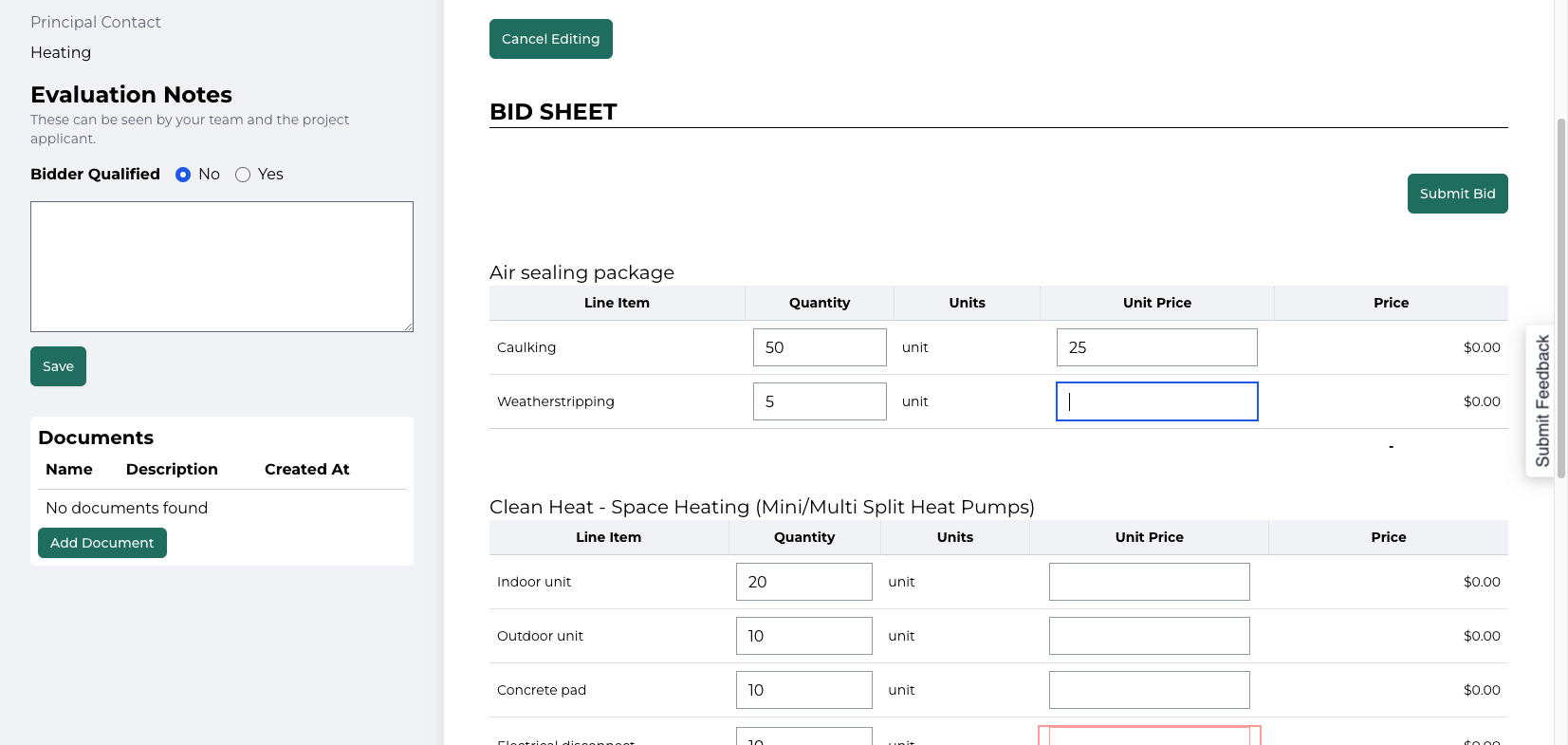Click the Unit Price header in Air sealing table
The width and height of the screenshot is (1568, 745).
(x=1157, y=303)
